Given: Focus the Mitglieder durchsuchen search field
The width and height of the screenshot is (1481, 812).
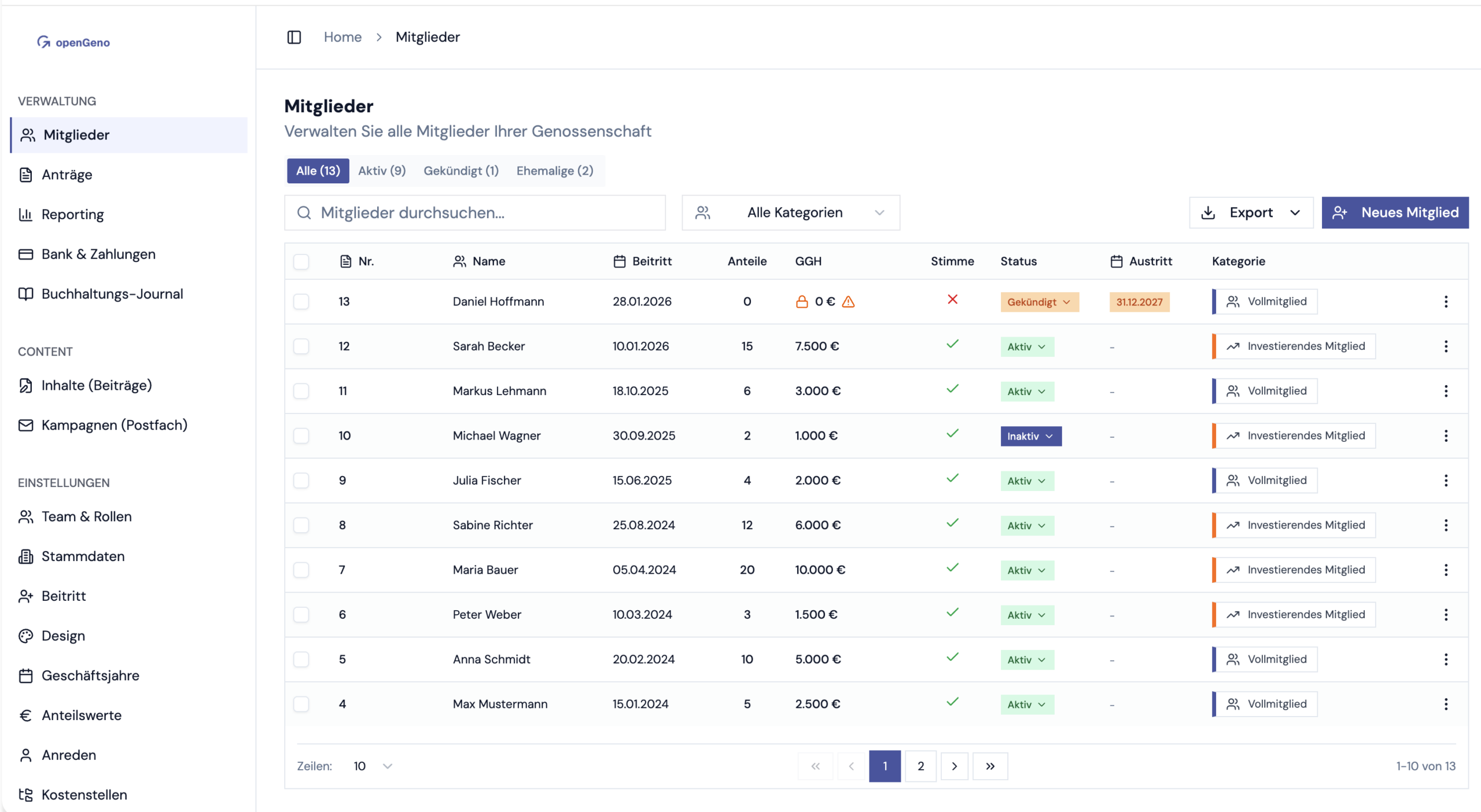Looking at the screenshot, I should [x=474, y=213].
